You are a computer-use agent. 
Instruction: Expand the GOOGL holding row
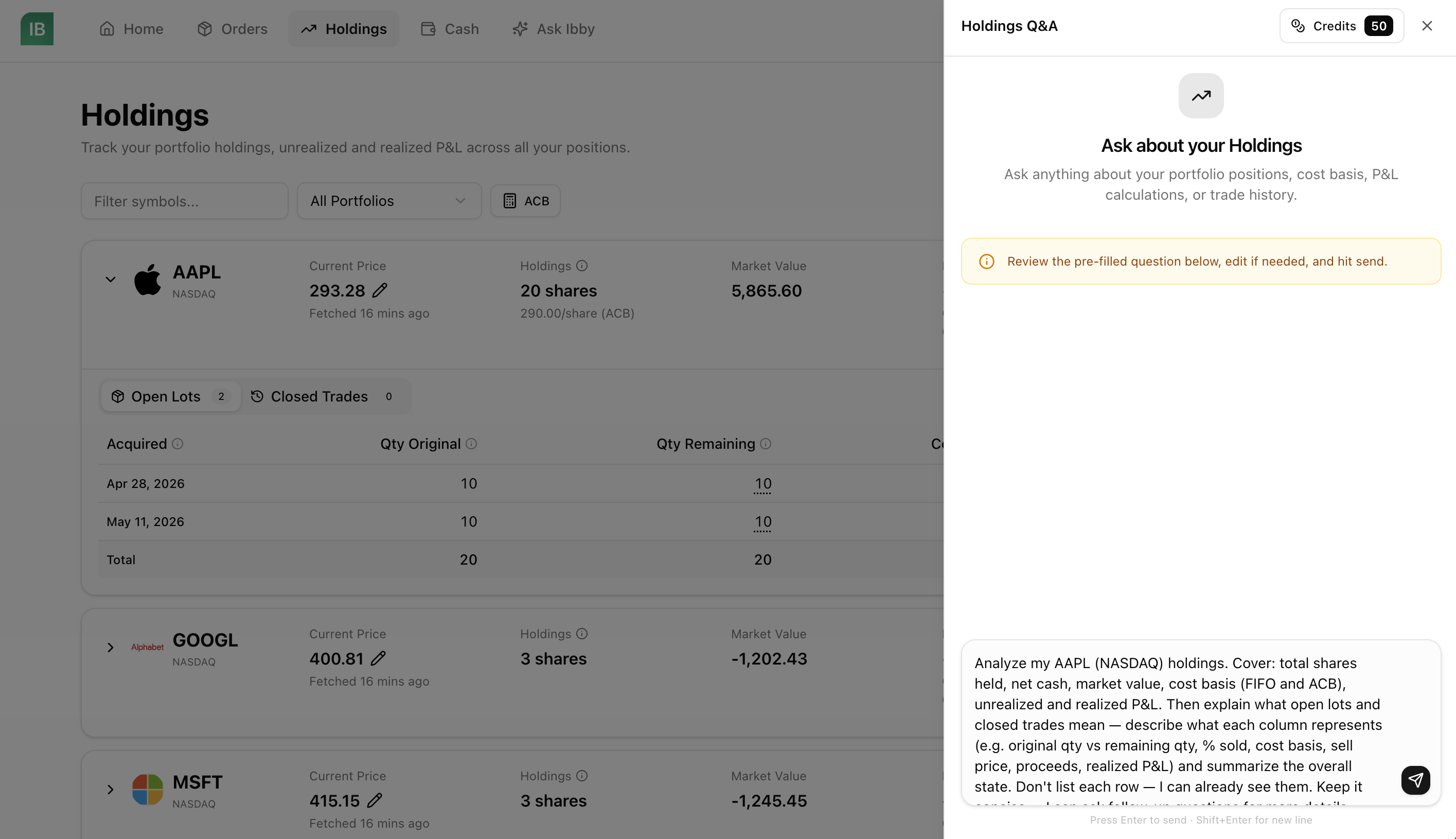(x=111, y=648)
